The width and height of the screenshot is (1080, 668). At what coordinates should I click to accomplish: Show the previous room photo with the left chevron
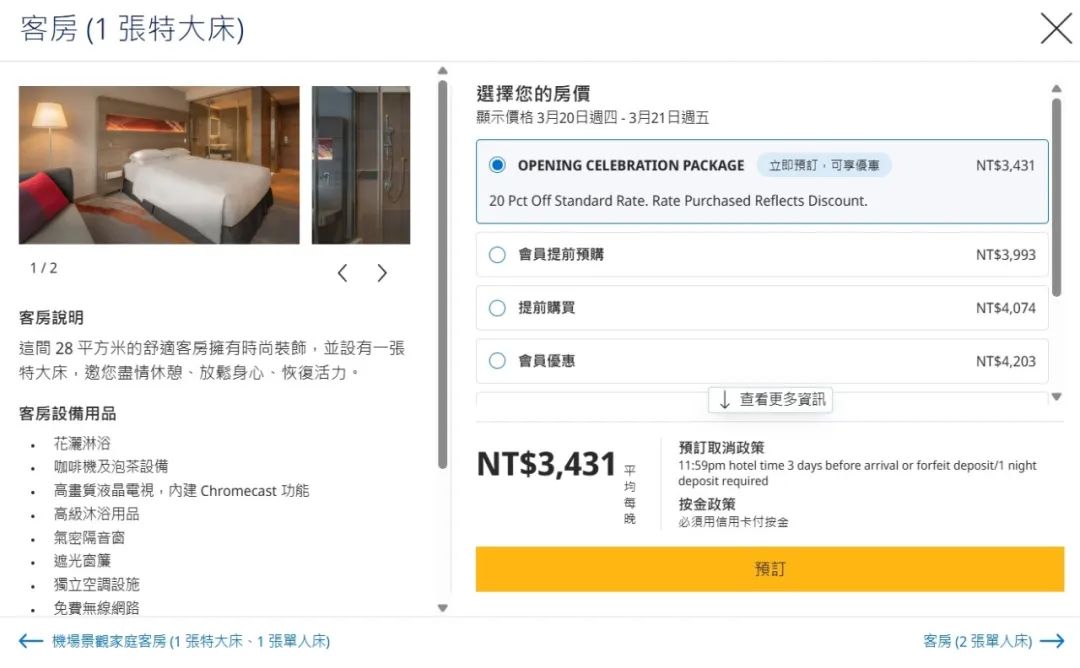point(342,273)
